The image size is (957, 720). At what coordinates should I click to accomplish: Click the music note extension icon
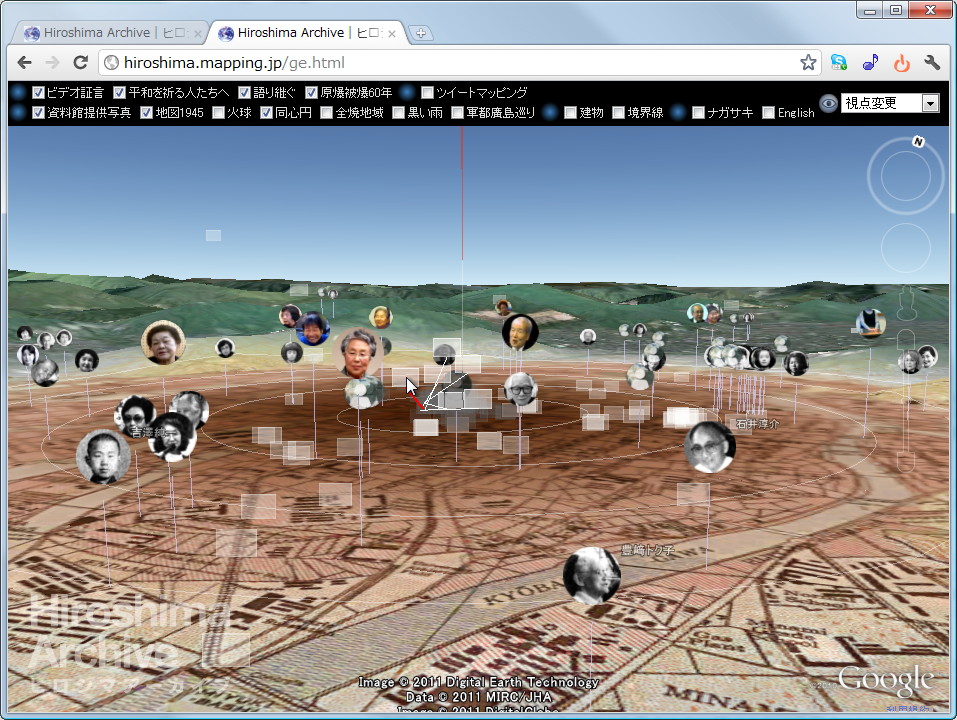point(869,62)
